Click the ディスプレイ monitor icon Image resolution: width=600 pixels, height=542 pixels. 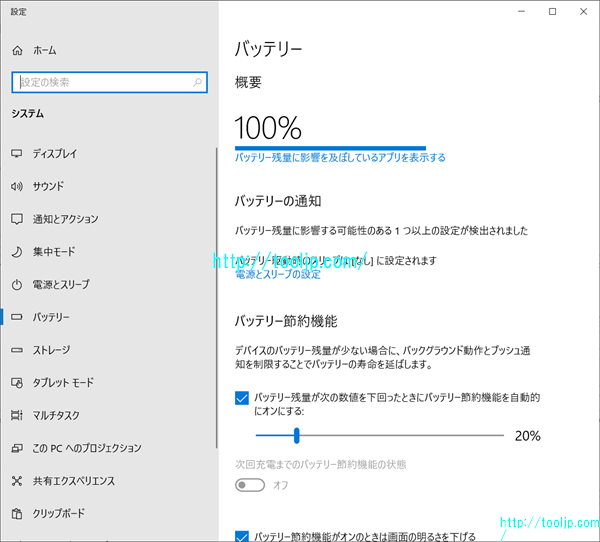pos(17,153)
